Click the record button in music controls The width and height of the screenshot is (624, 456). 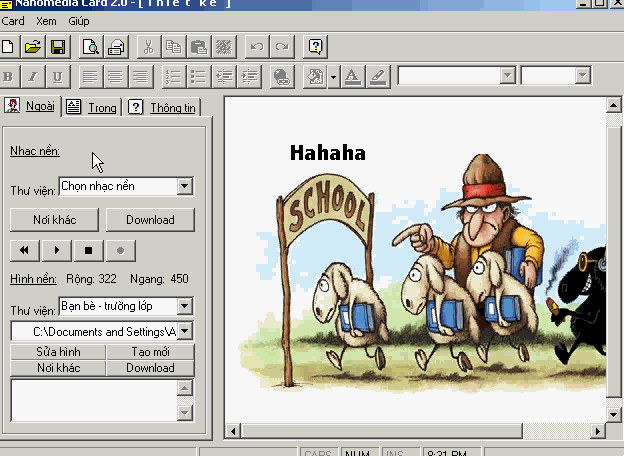click(x=121, y=250)
